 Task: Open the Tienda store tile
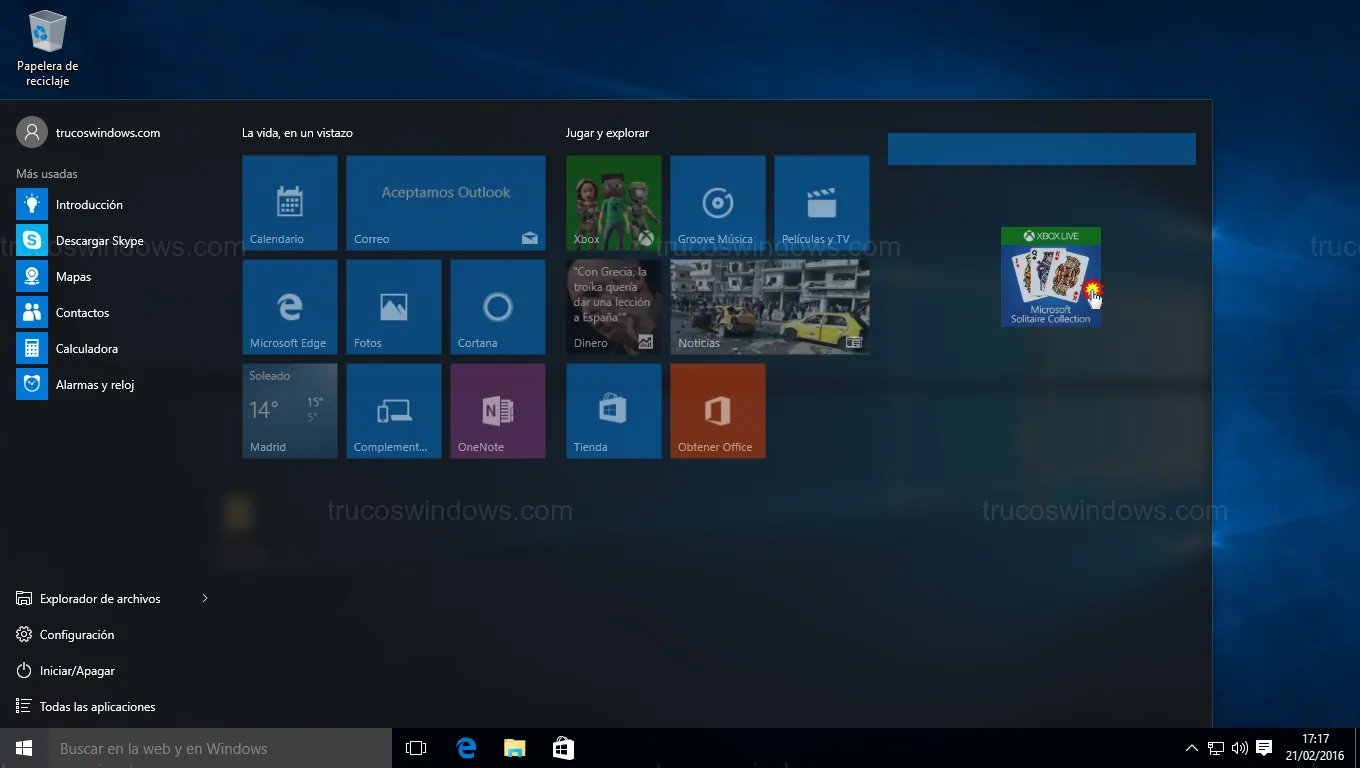613,410
